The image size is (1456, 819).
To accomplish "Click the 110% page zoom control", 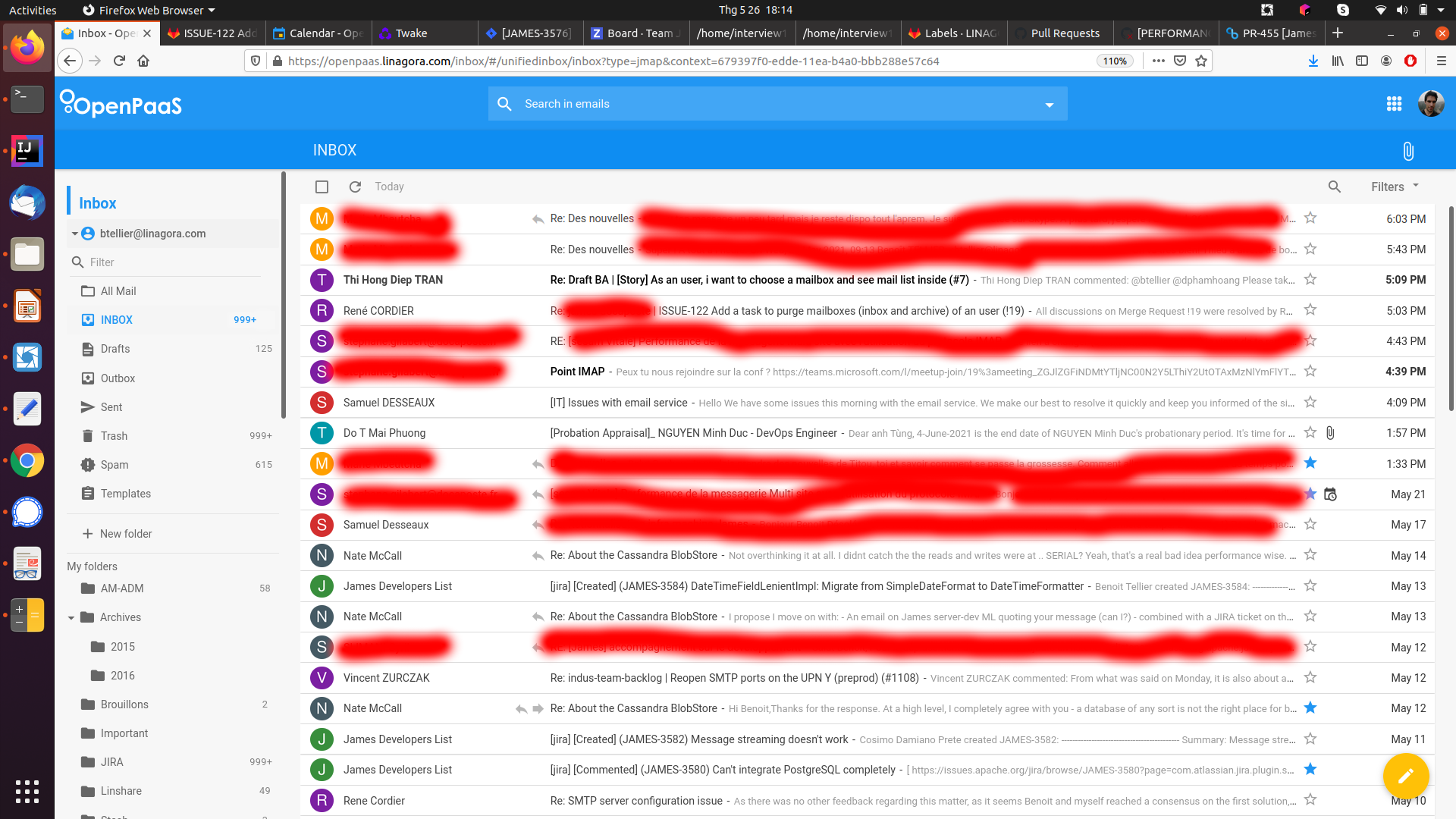I will pos(1114,61).
